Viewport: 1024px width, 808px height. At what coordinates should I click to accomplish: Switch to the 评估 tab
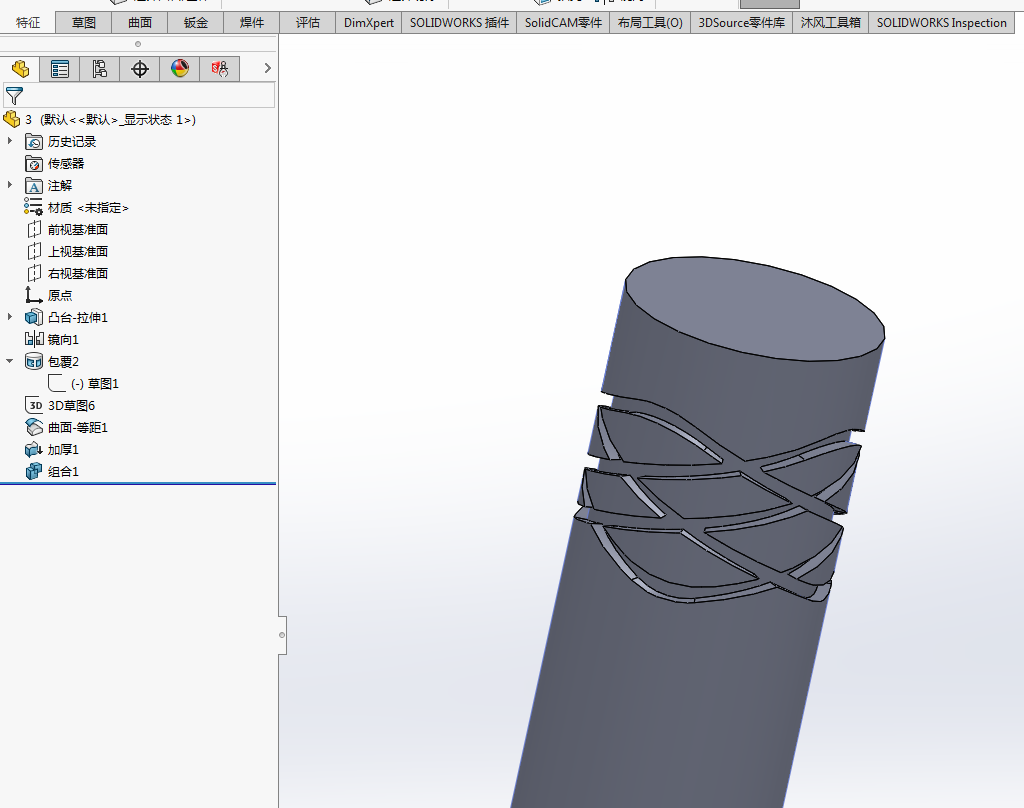pyautogui.click(x=308, y=23)
